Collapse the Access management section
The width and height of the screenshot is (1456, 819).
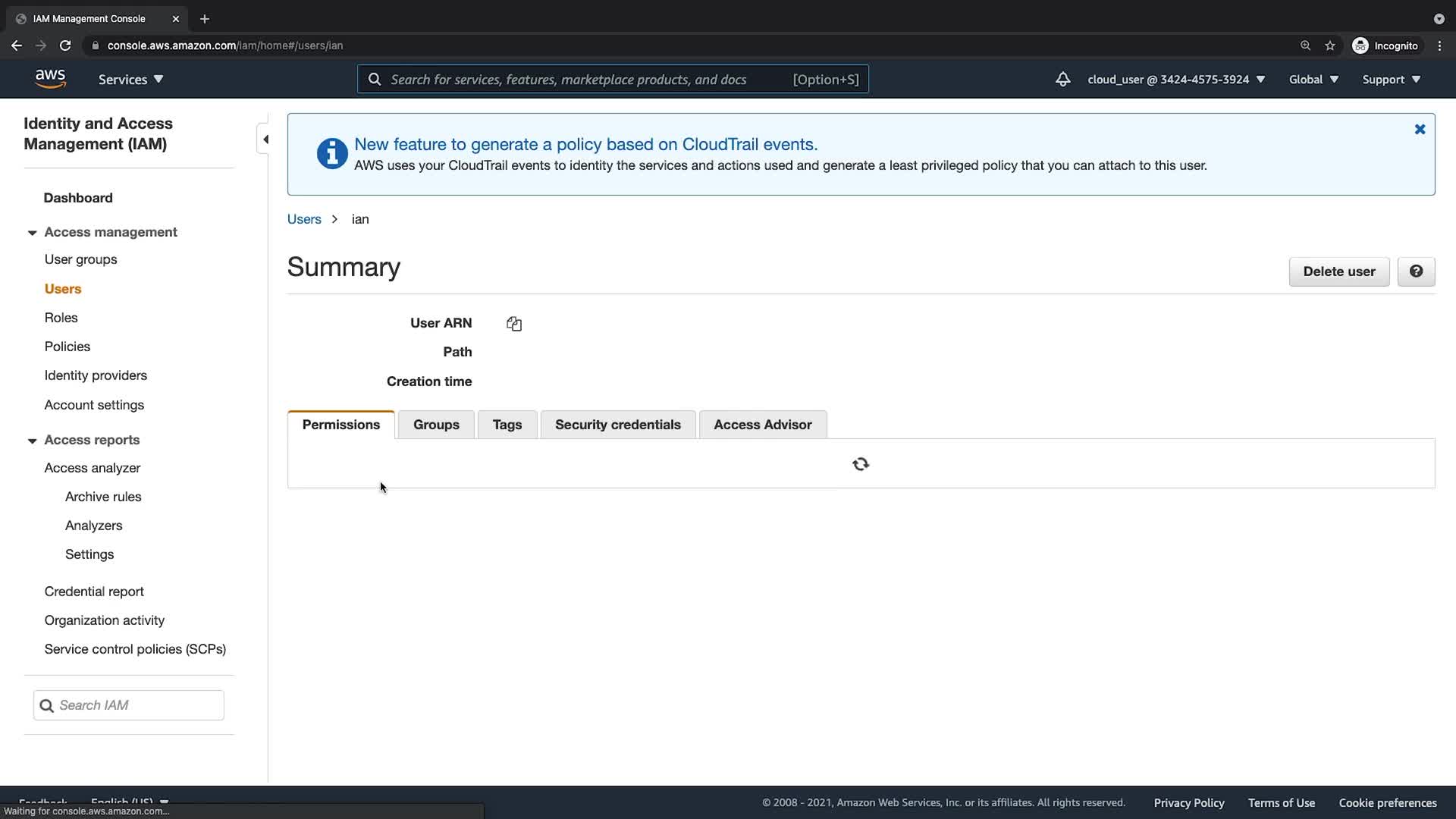[32, 233]
